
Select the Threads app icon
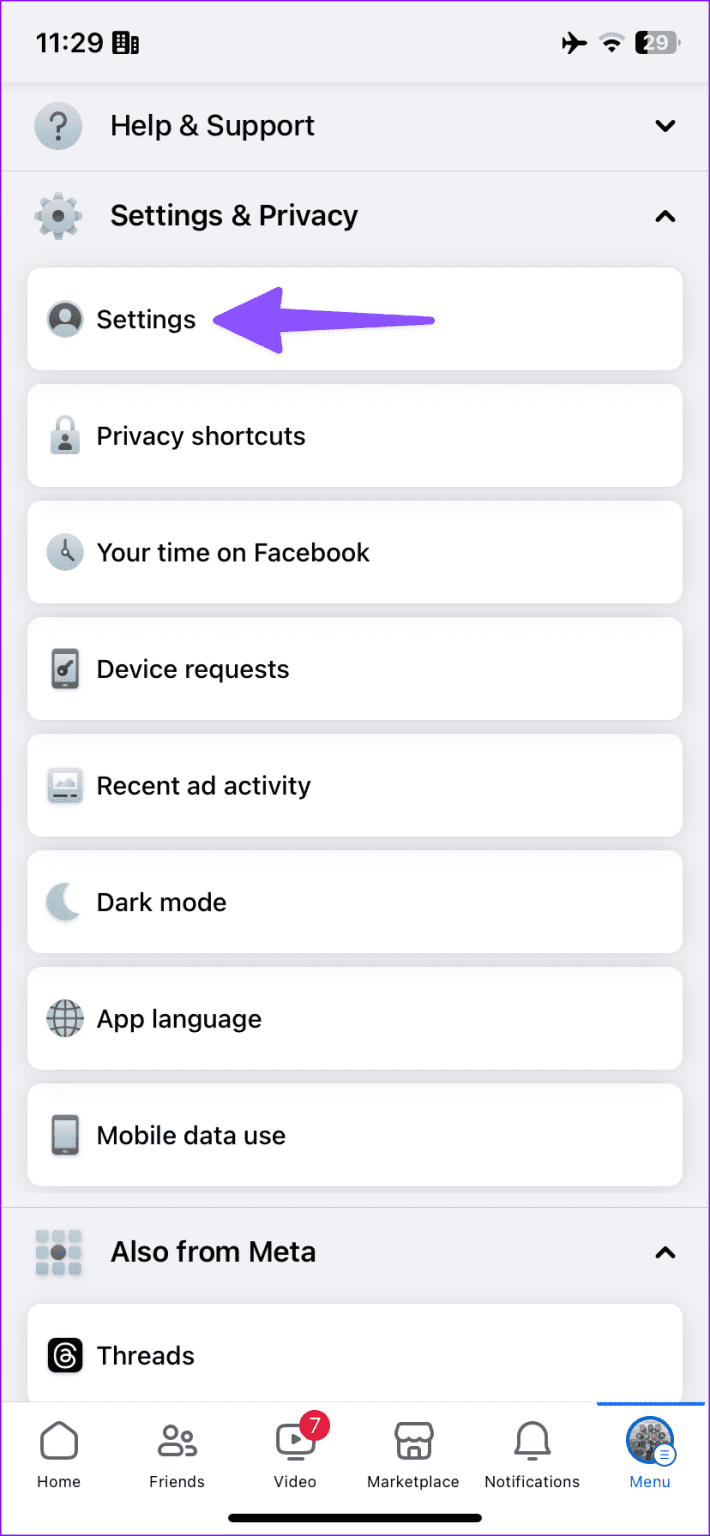(x=64, y=1355)
